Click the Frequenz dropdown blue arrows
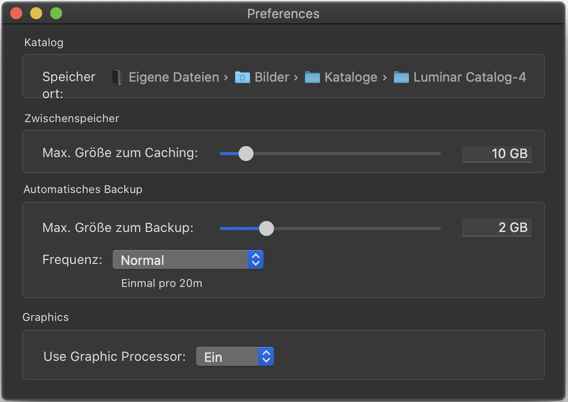The image size is (568, 402). [256, 260]
